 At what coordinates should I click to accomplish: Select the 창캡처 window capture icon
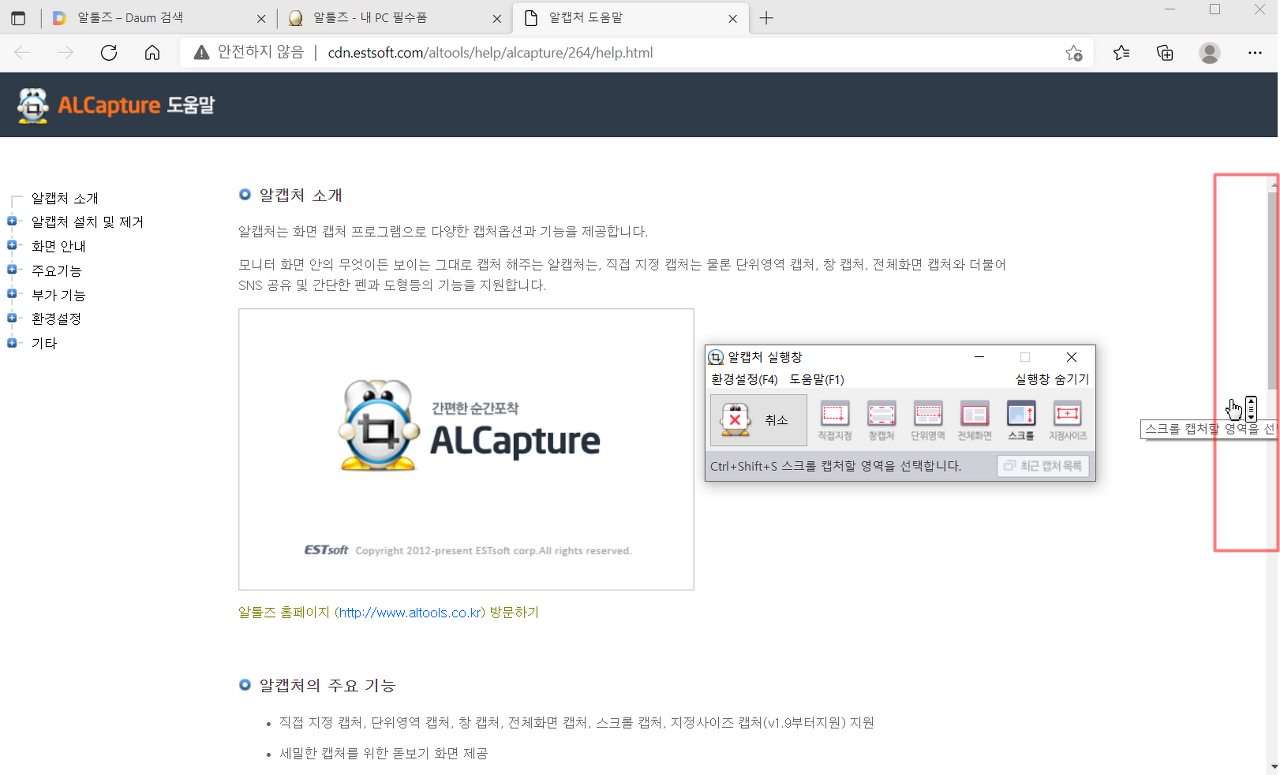[881, 421]
